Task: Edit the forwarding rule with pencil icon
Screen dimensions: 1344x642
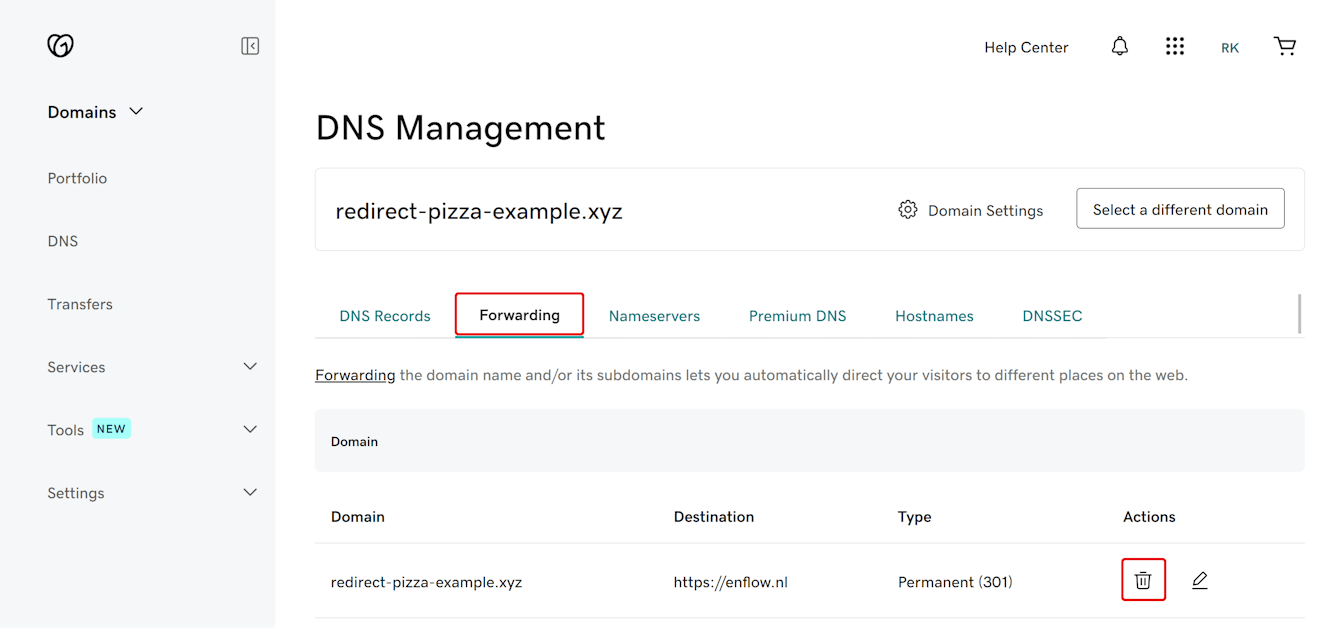Action: click(1200, 580)
